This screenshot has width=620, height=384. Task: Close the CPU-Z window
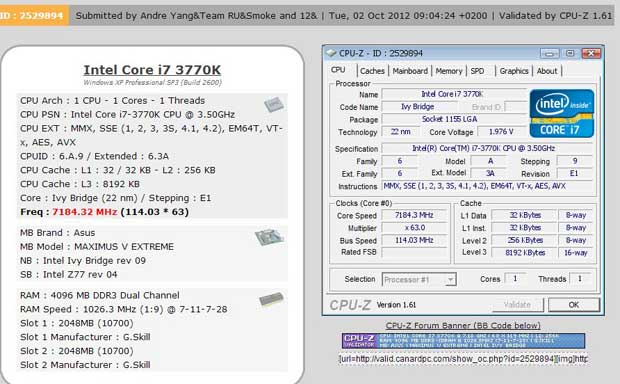(x=591, y=53)
